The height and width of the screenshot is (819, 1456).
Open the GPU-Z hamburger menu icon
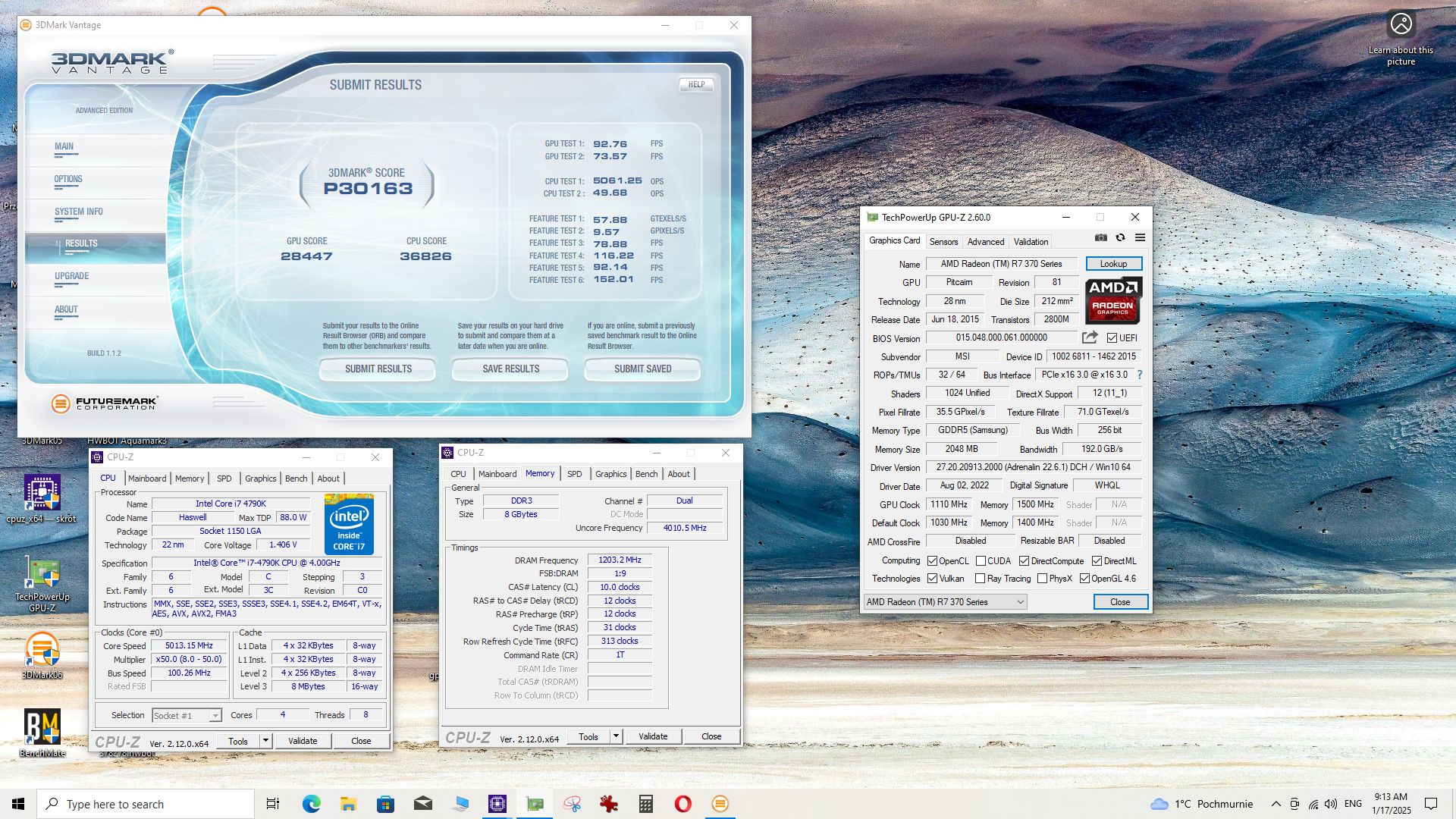(1140, 238)
